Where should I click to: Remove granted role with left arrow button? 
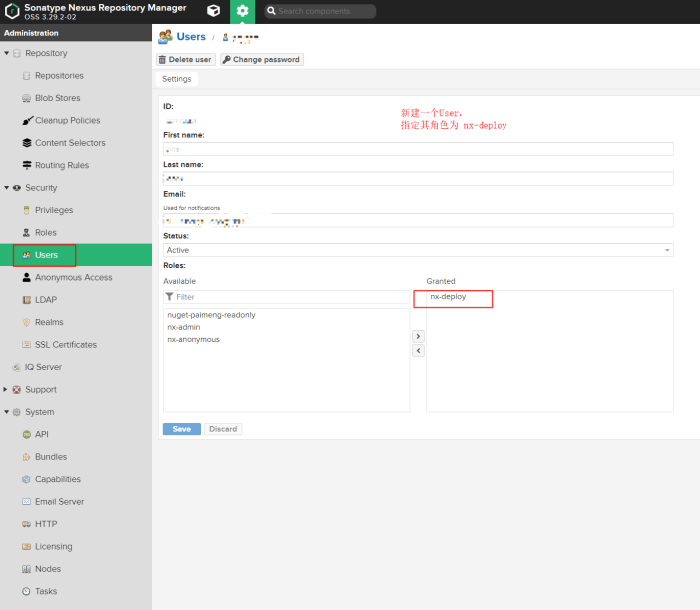coord(418,351)
